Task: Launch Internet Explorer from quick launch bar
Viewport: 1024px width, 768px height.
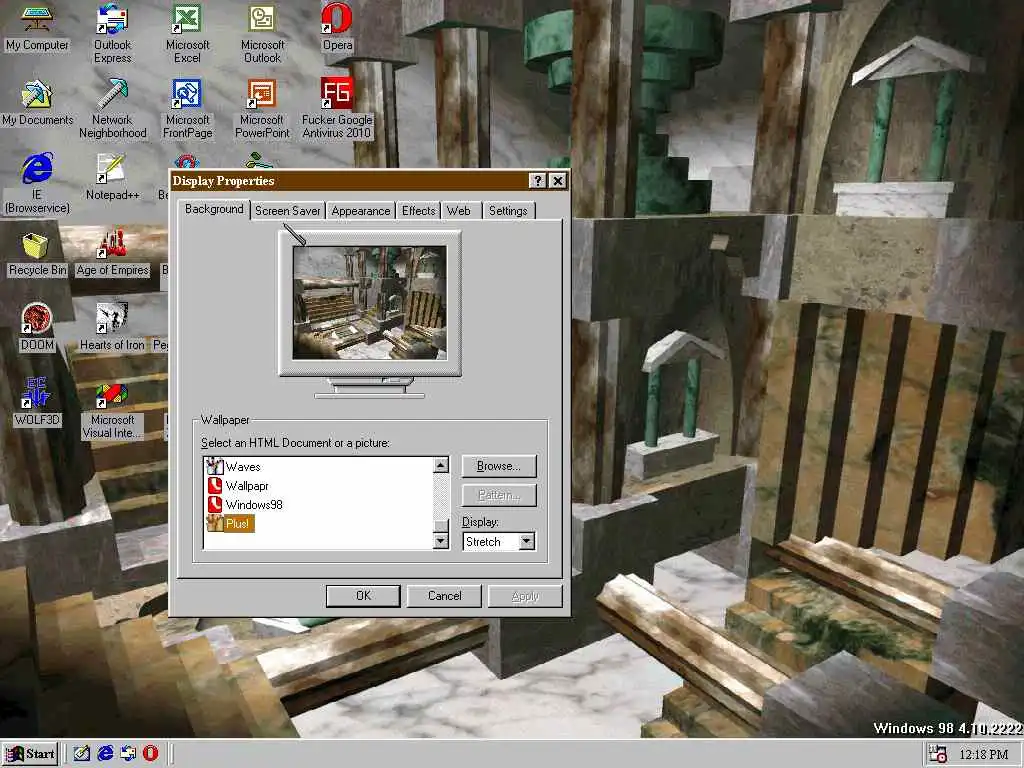Action: (x=105, y=753)
